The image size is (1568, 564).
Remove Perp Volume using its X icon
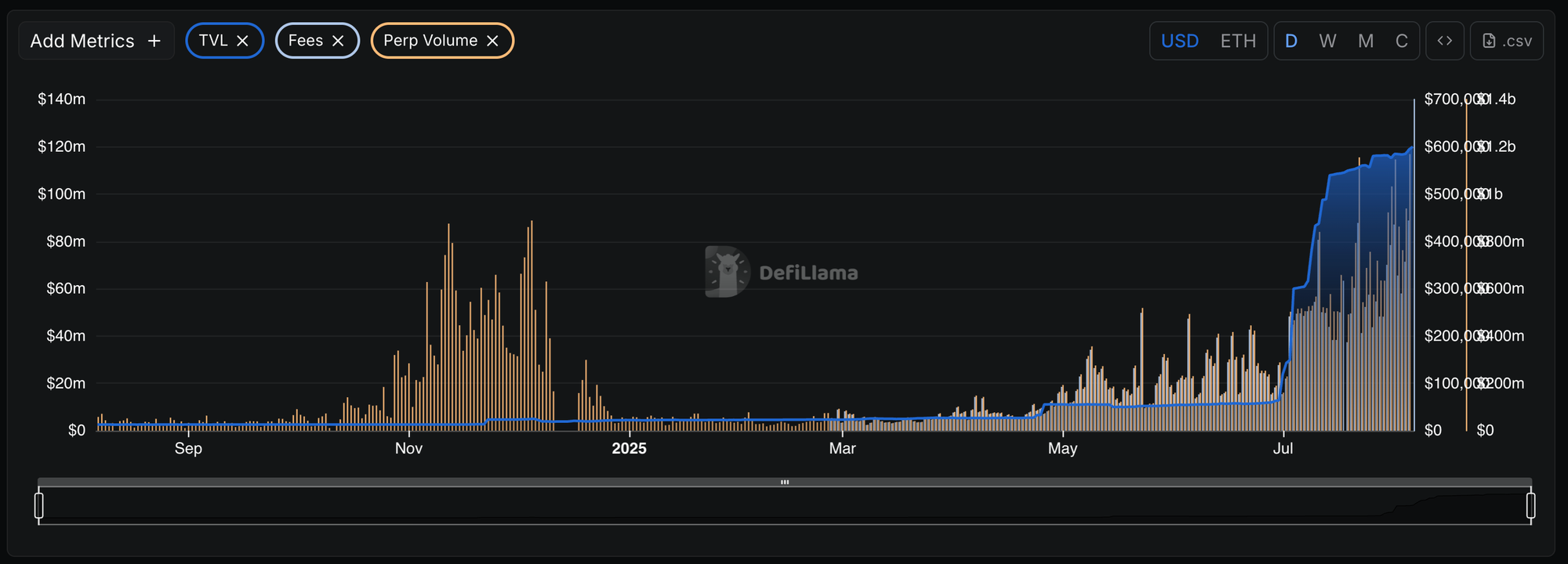(x=492, y=41)
